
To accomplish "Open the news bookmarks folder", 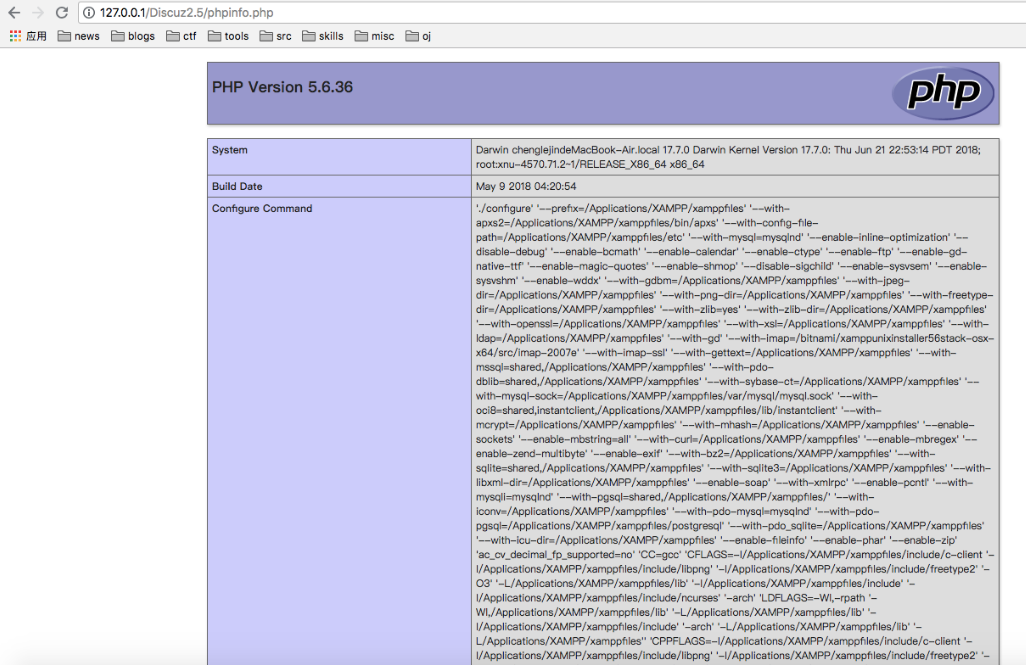I will pos(79,36).
